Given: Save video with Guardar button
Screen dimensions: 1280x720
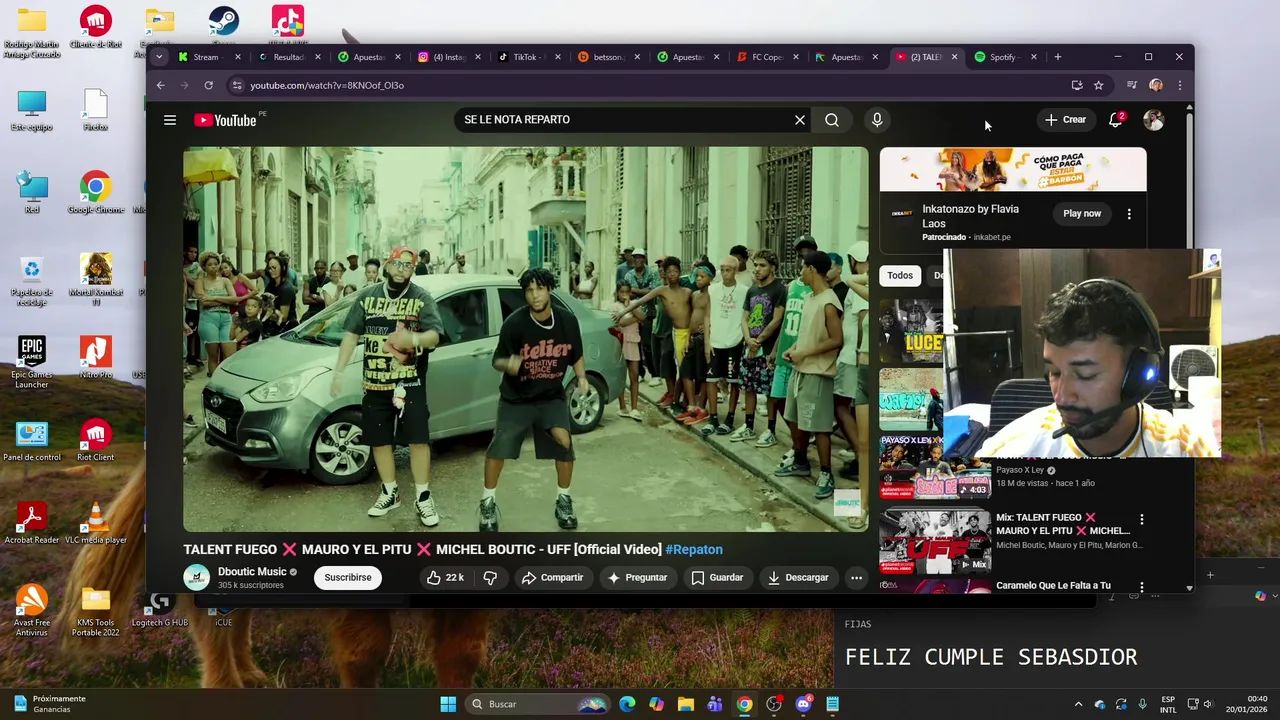Looking at the screenshot, I should pos(717,577).
